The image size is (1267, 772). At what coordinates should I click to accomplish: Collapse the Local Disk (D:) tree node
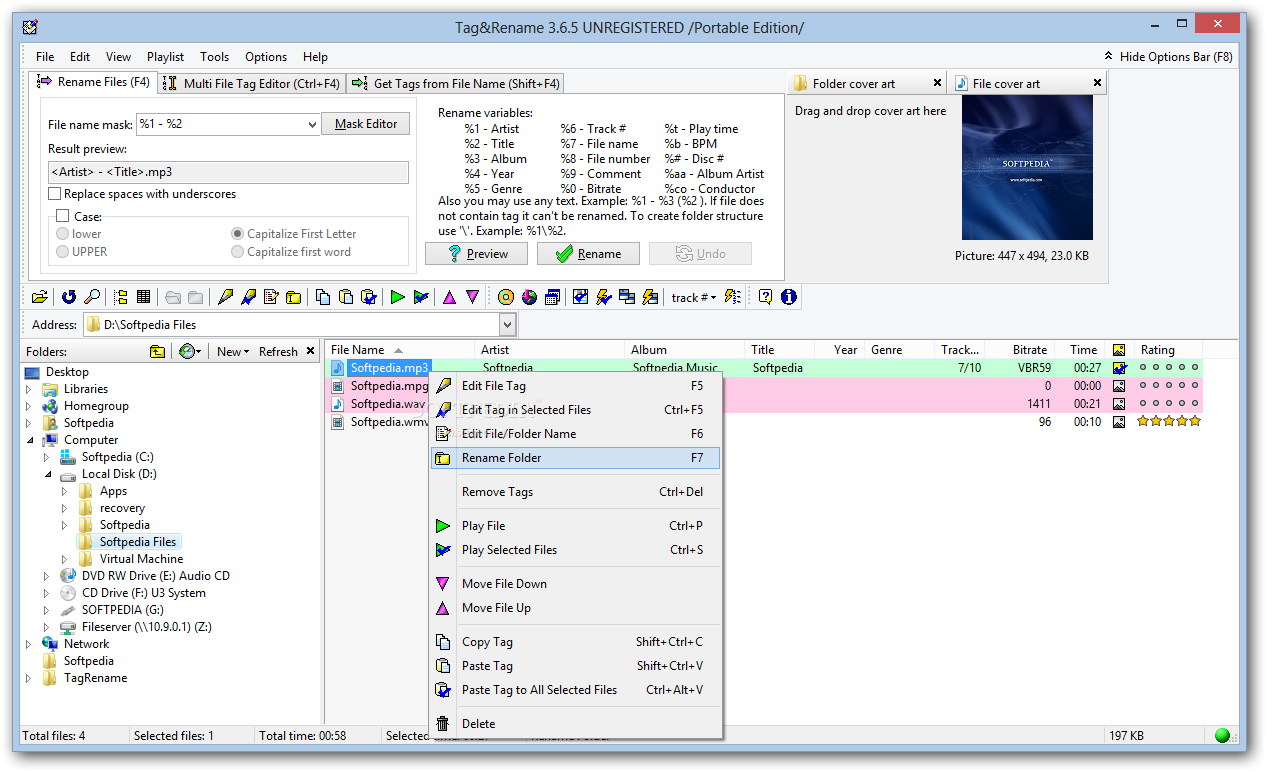[47, 474]
